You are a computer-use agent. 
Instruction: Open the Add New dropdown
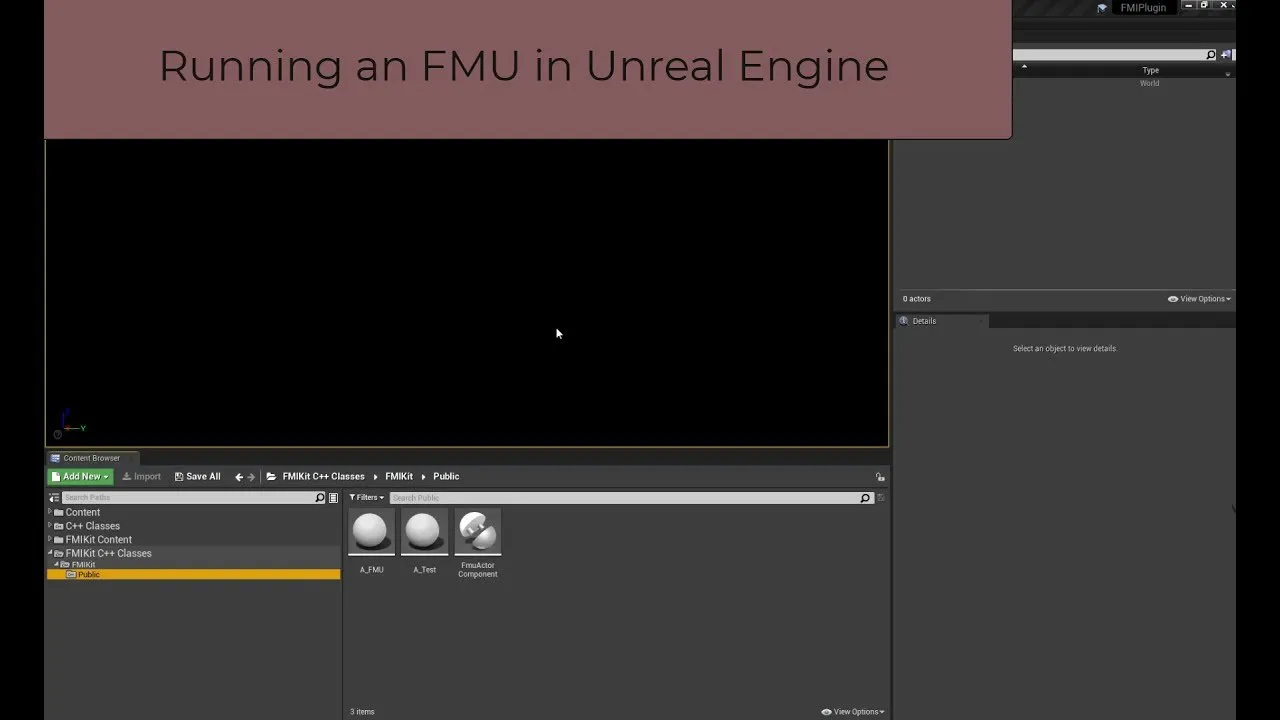tap(80, 477)
